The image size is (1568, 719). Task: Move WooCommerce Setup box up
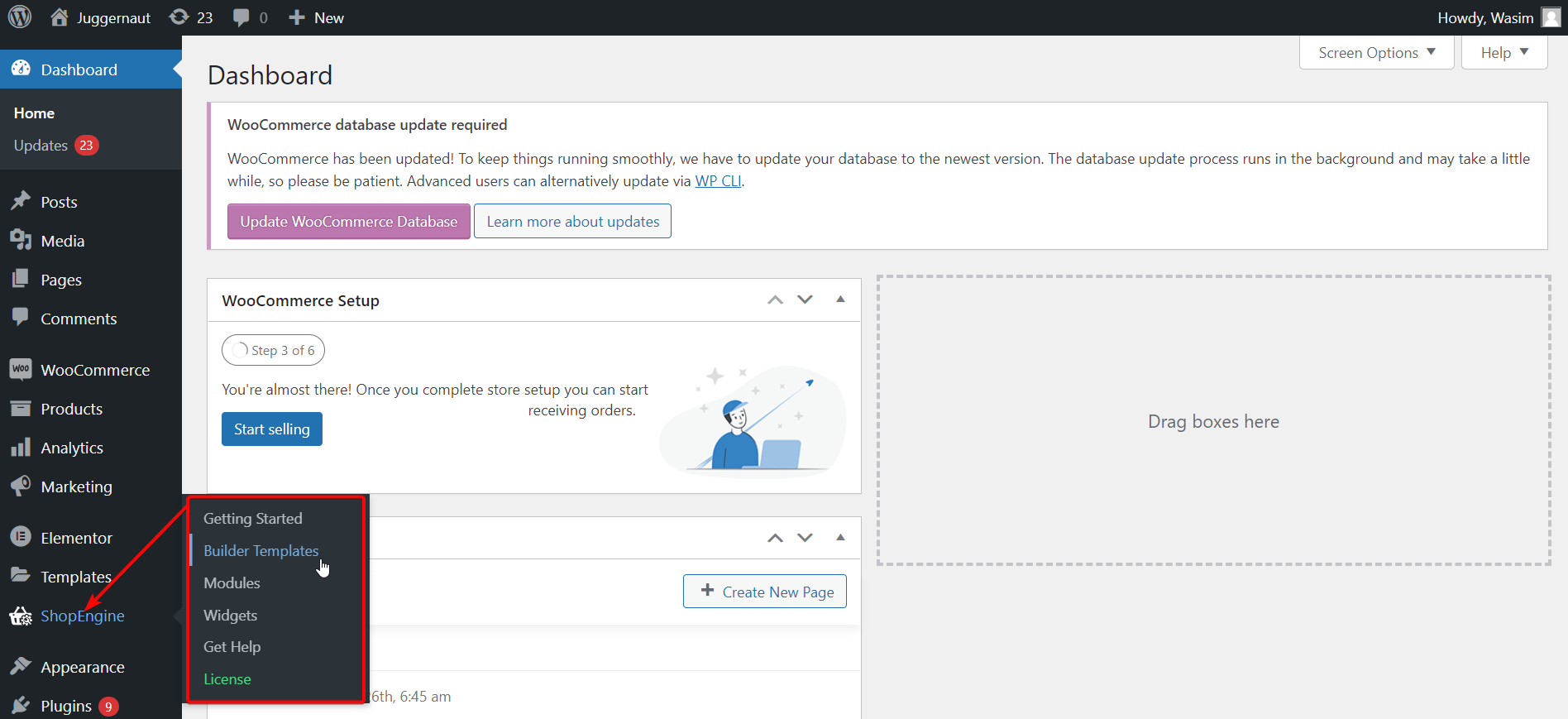click(x=775, y=300)
